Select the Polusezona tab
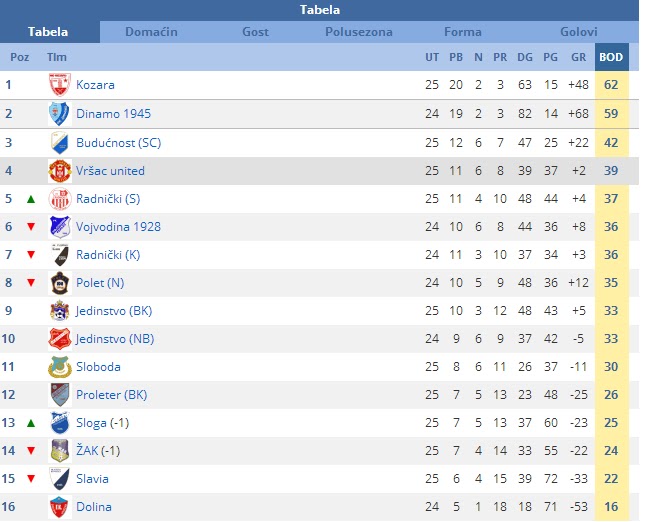 [x=359, y=32]
